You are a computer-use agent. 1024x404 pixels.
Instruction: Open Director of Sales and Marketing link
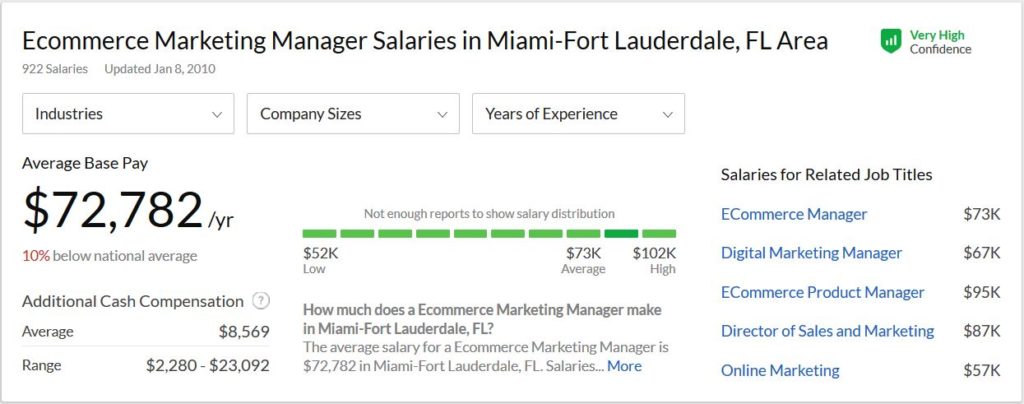(x=827, y=331)
